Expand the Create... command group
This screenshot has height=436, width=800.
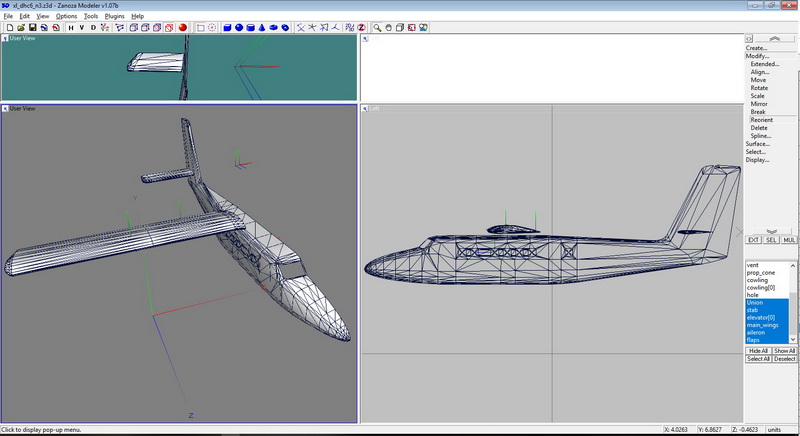coord(756,48)
